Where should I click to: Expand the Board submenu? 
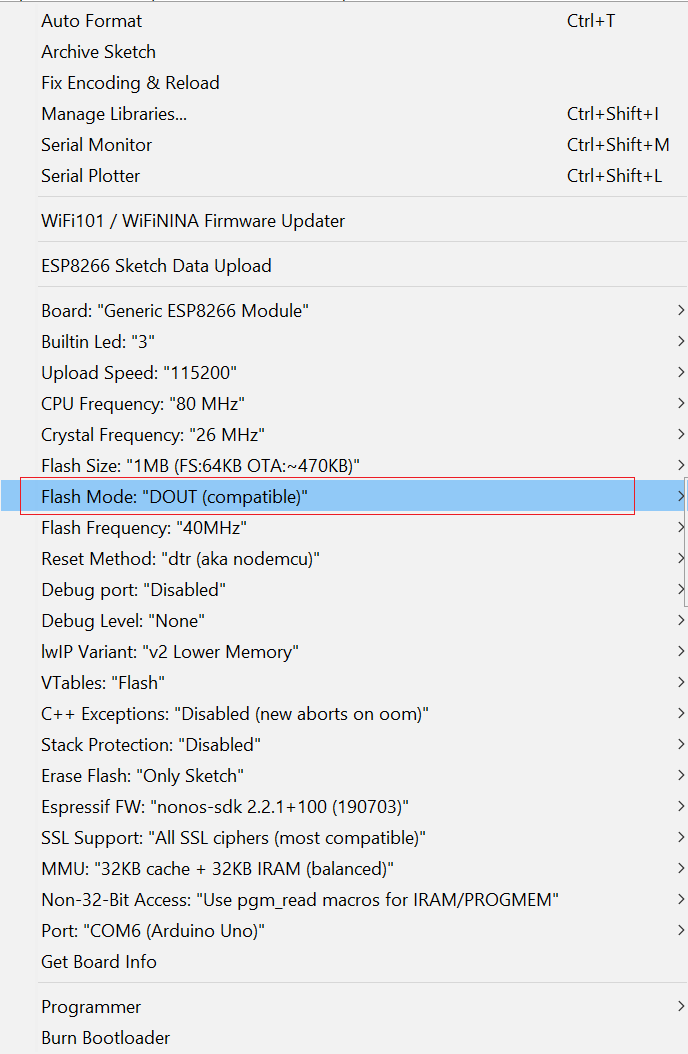tap(175, 311)
